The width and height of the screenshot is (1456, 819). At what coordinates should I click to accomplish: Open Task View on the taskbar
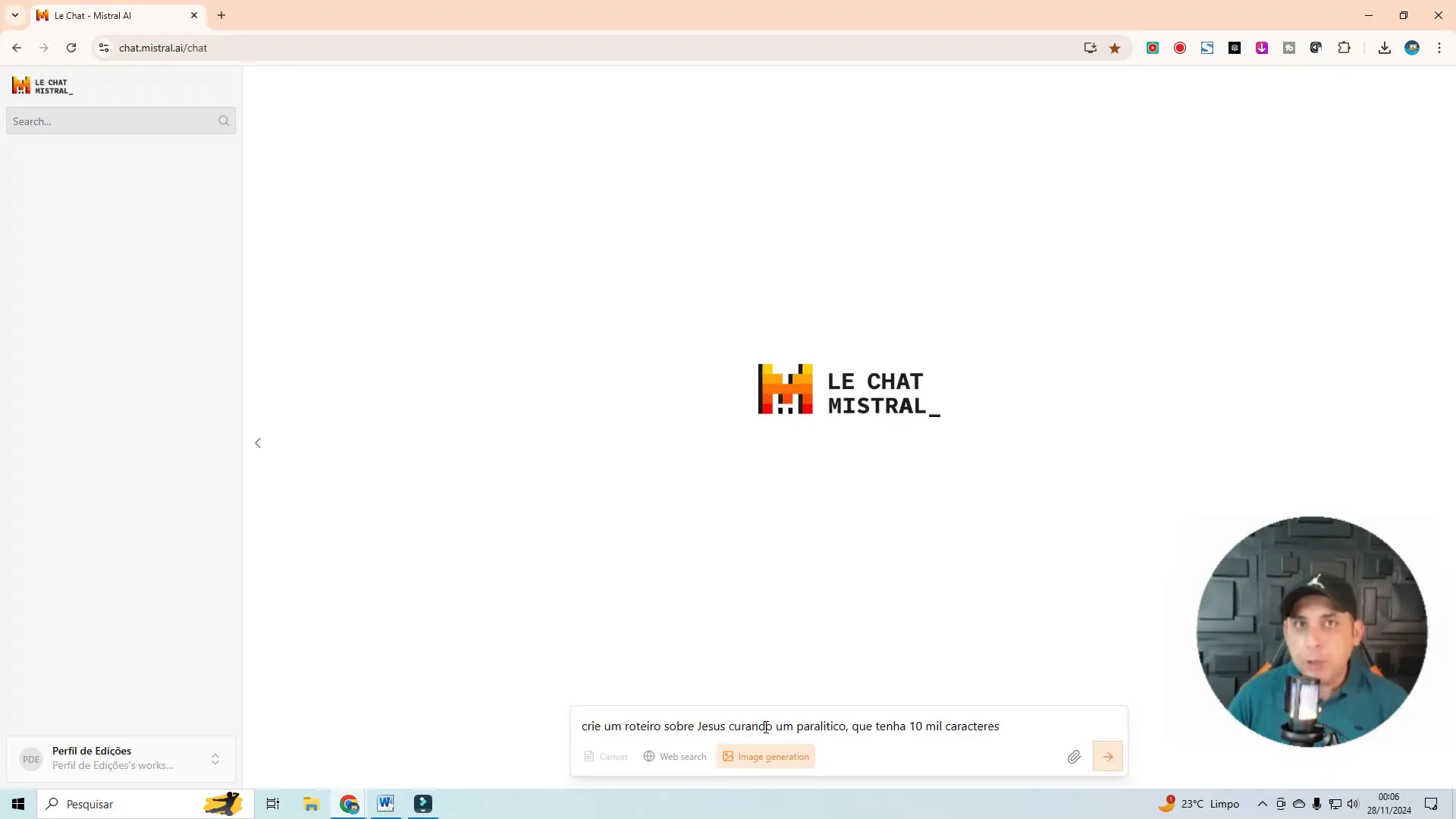pos(273,804)
